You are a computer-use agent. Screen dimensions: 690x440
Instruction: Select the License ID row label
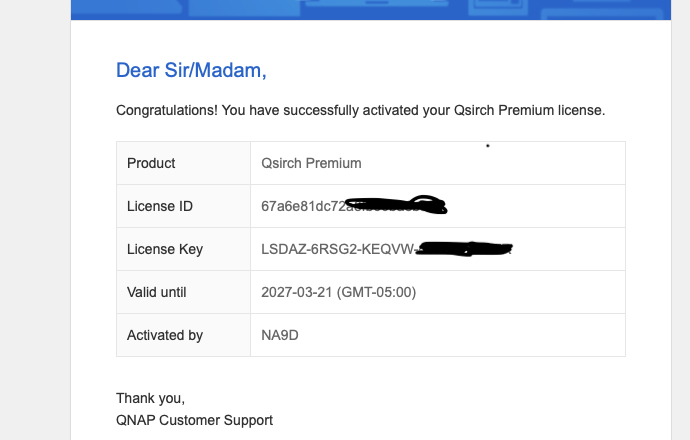[160, 206]
